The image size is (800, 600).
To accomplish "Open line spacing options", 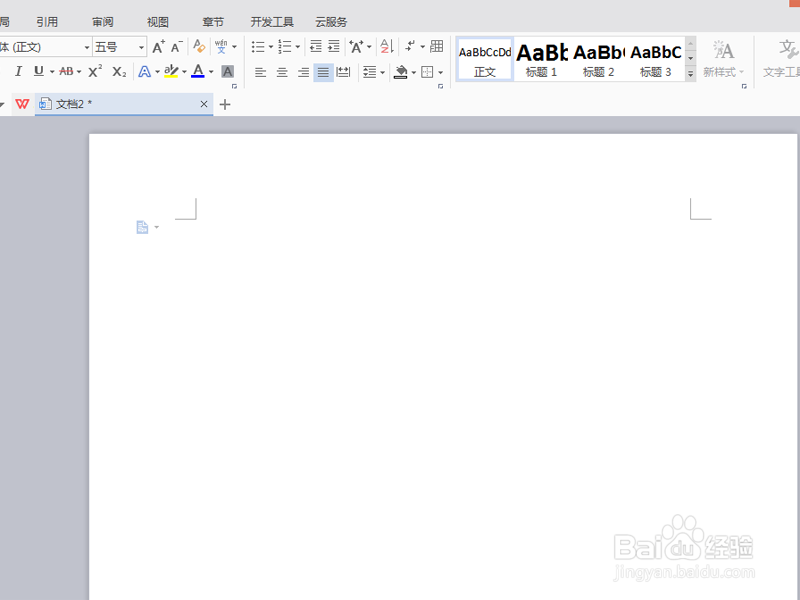I will [369, 72].
